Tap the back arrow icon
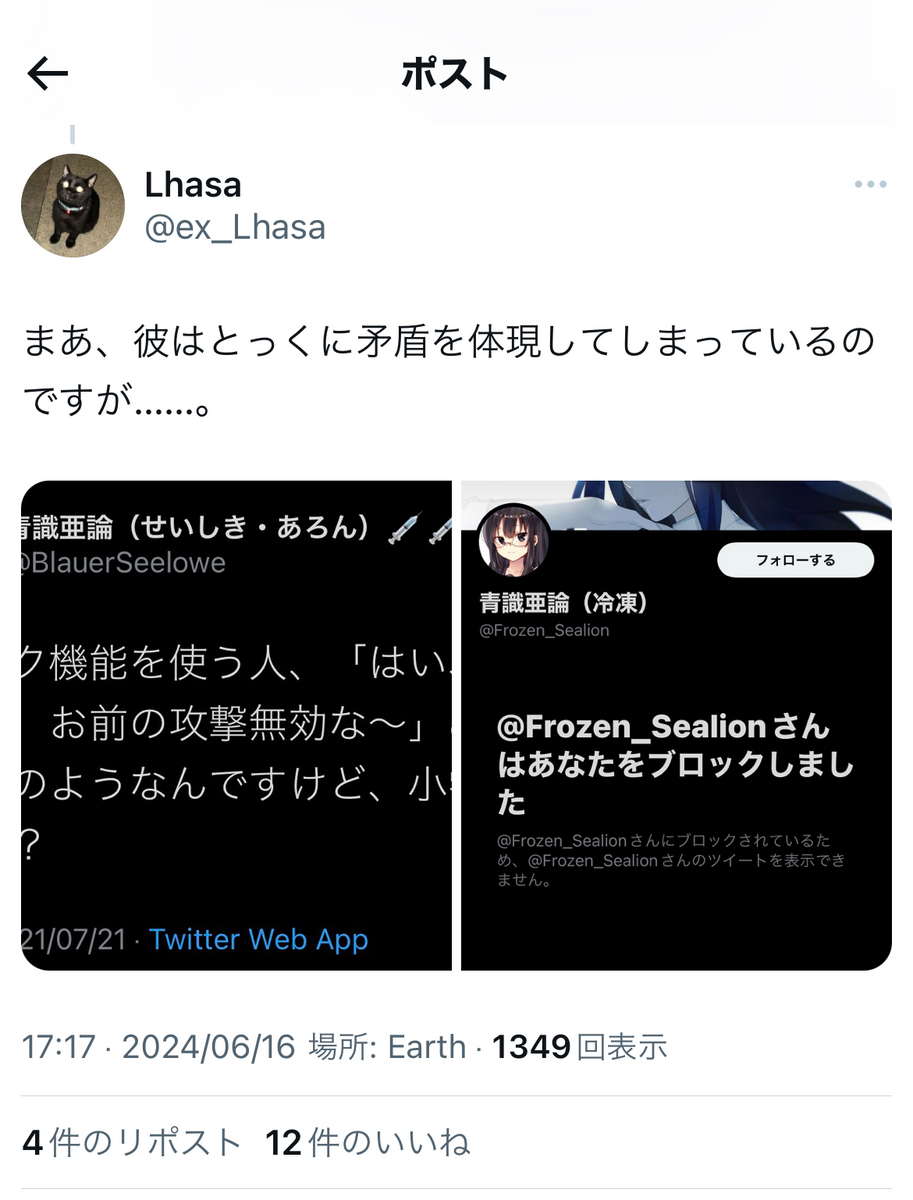This screenshot has height=1200, width=913. (48, 73)
